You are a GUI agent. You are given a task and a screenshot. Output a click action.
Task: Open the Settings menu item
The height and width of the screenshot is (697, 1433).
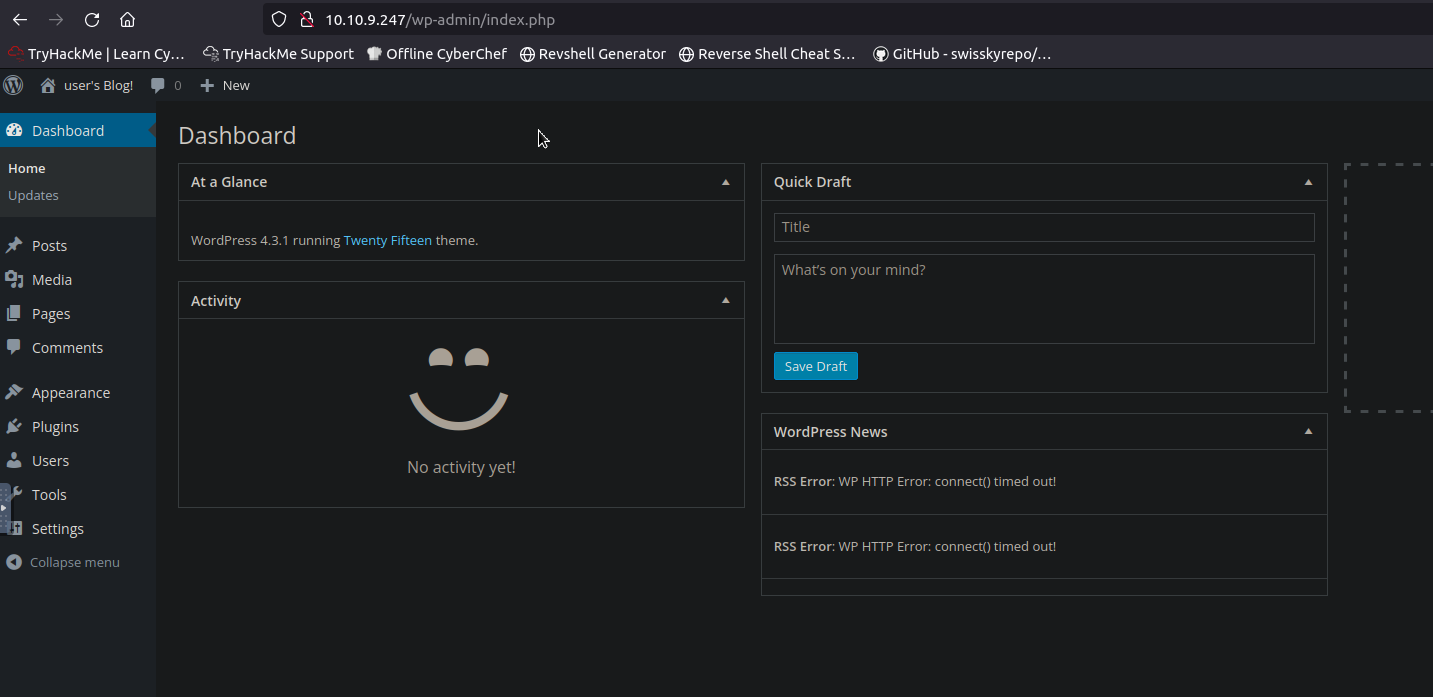58,528
